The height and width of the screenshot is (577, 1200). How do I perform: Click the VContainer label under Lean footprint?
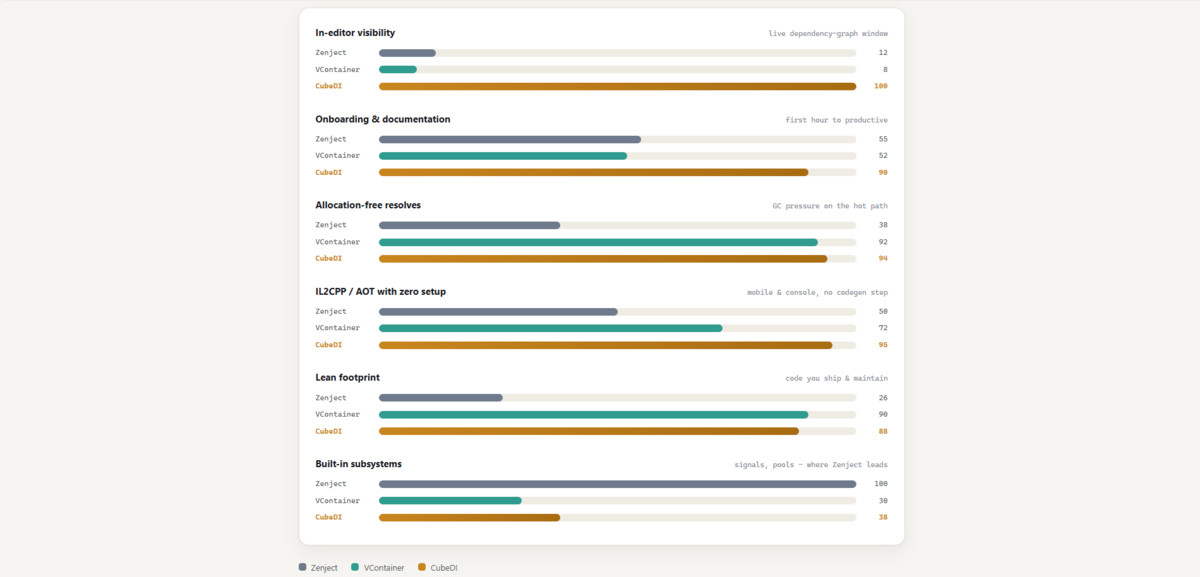point(337,414)
